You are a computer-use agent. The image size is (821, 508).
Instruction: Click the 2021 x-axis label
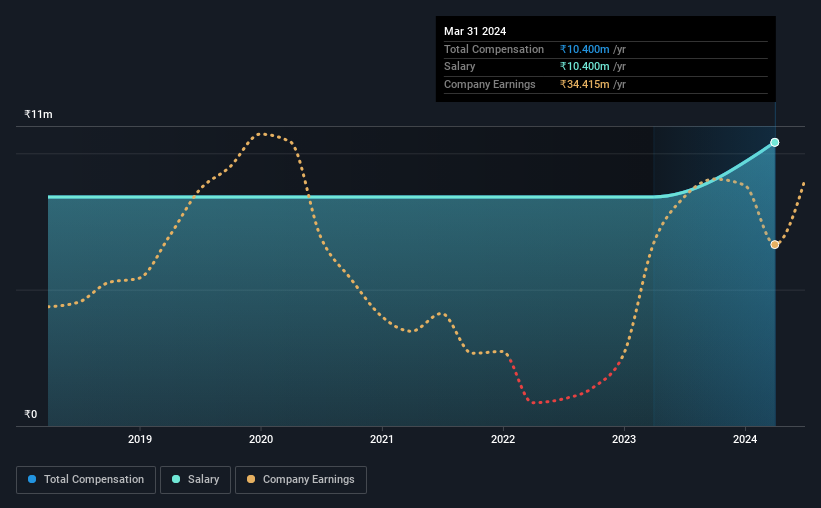point(382,439)
